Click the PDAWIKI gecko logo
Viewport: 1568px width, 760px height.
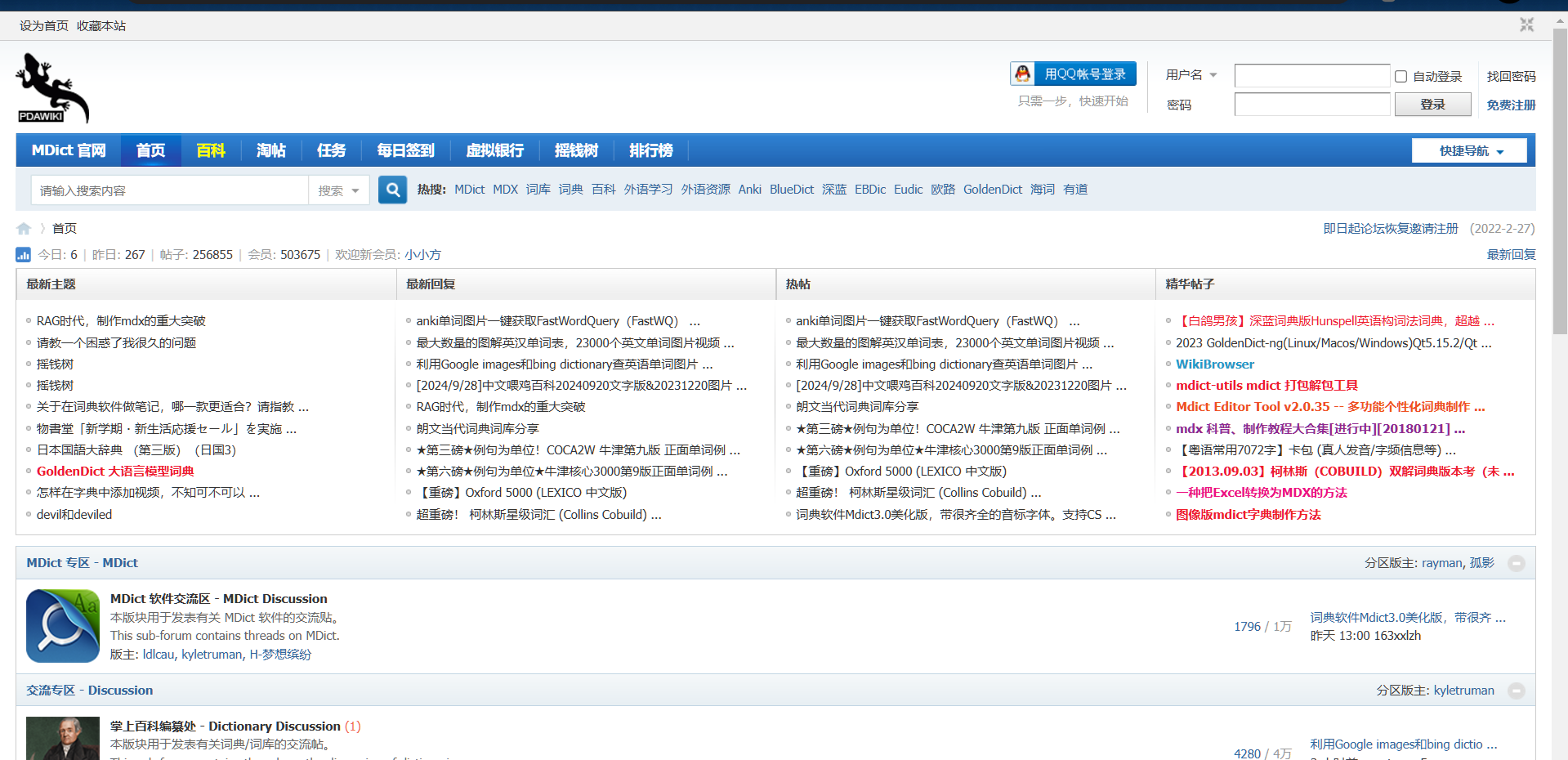(x=52, y=88)
